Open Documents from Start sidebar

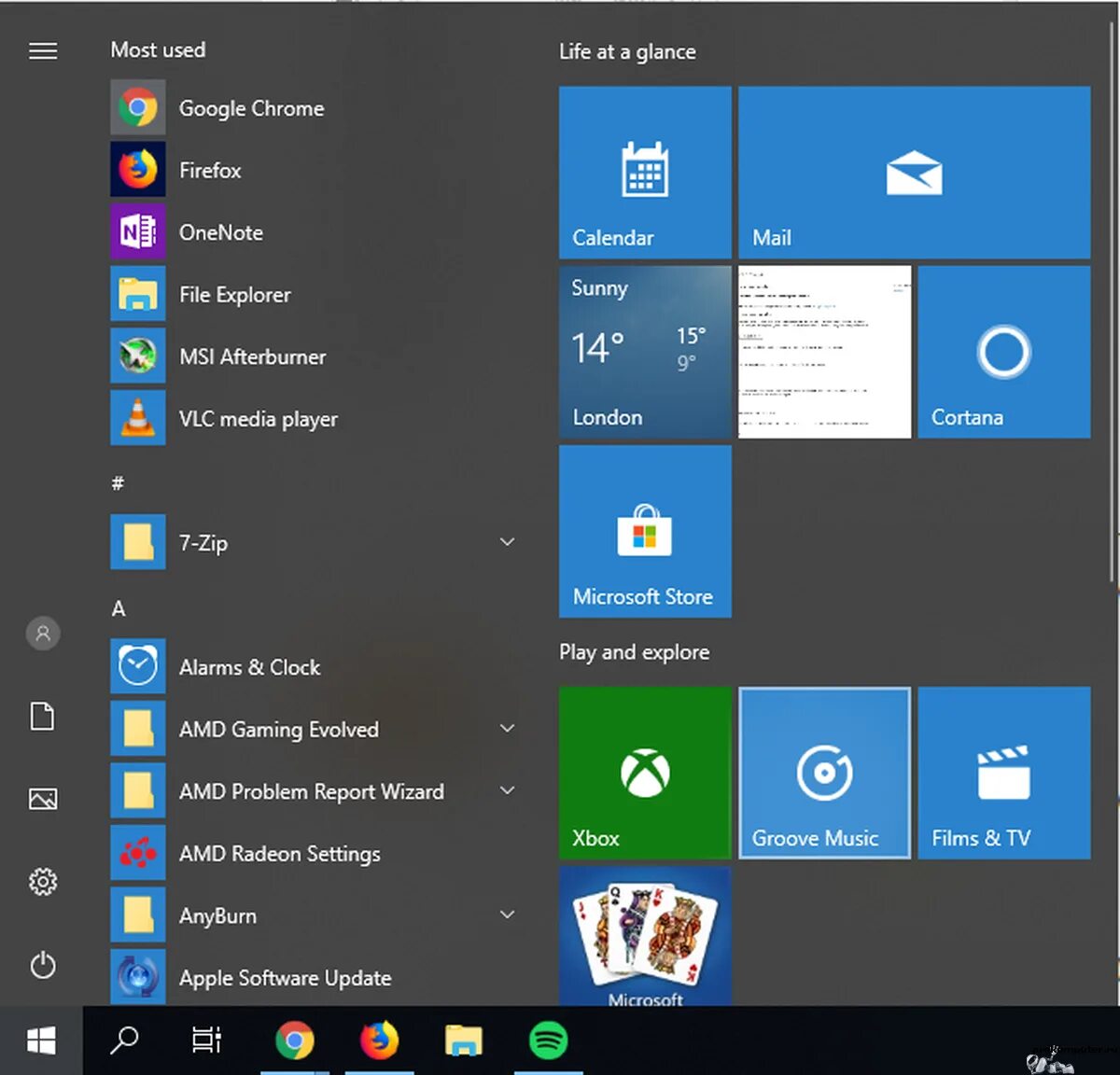pyautogui.click(x=43, y=717)
